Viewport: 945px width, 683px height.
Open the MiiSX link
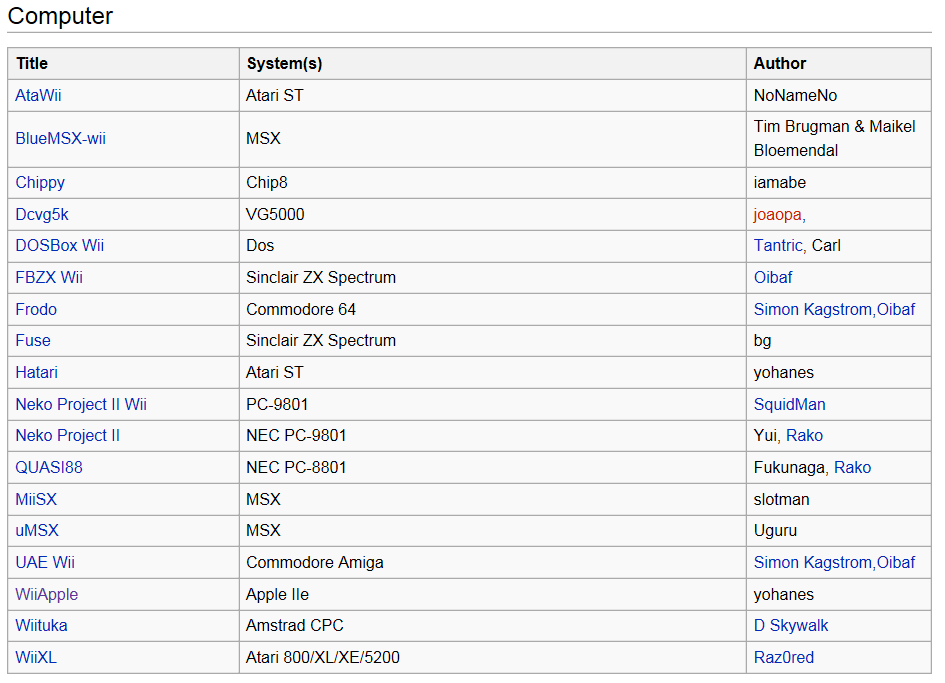click(x=36, y=500)
